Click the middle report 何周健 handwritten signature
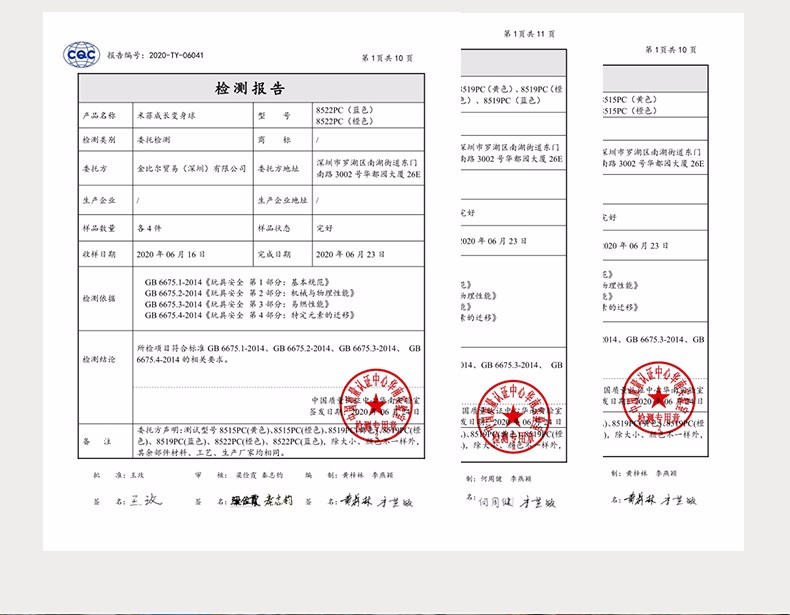Screen dimensions: 790x615 point(496,502)
